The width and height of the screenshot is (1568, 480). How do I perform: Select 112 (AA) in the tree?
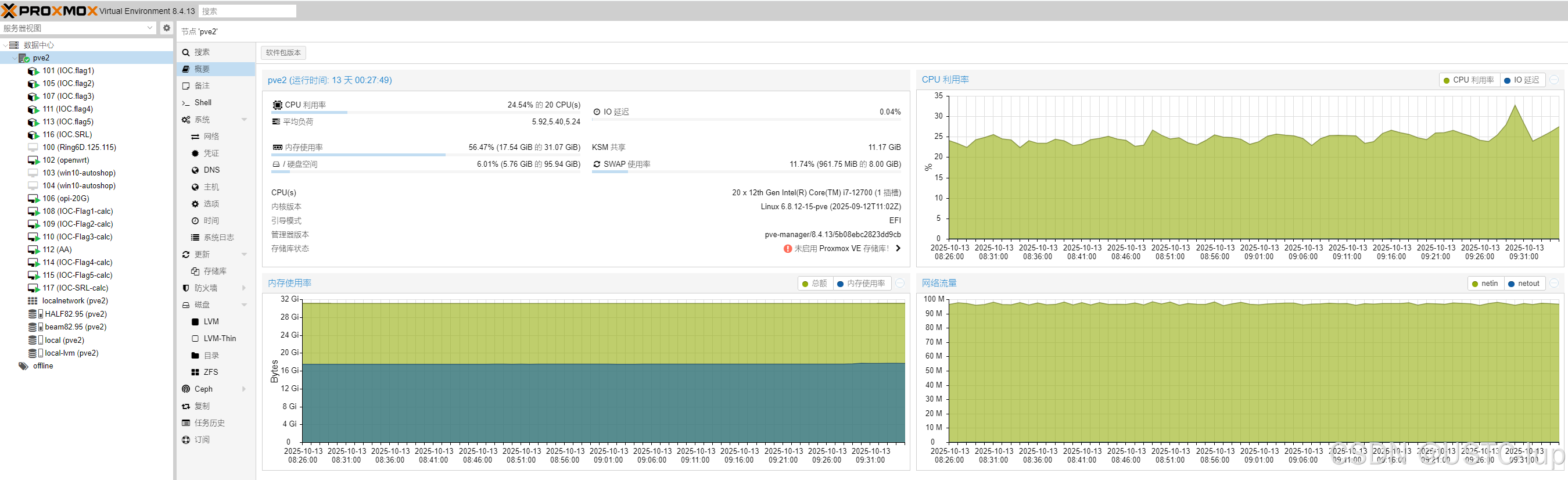click(57, 250)
